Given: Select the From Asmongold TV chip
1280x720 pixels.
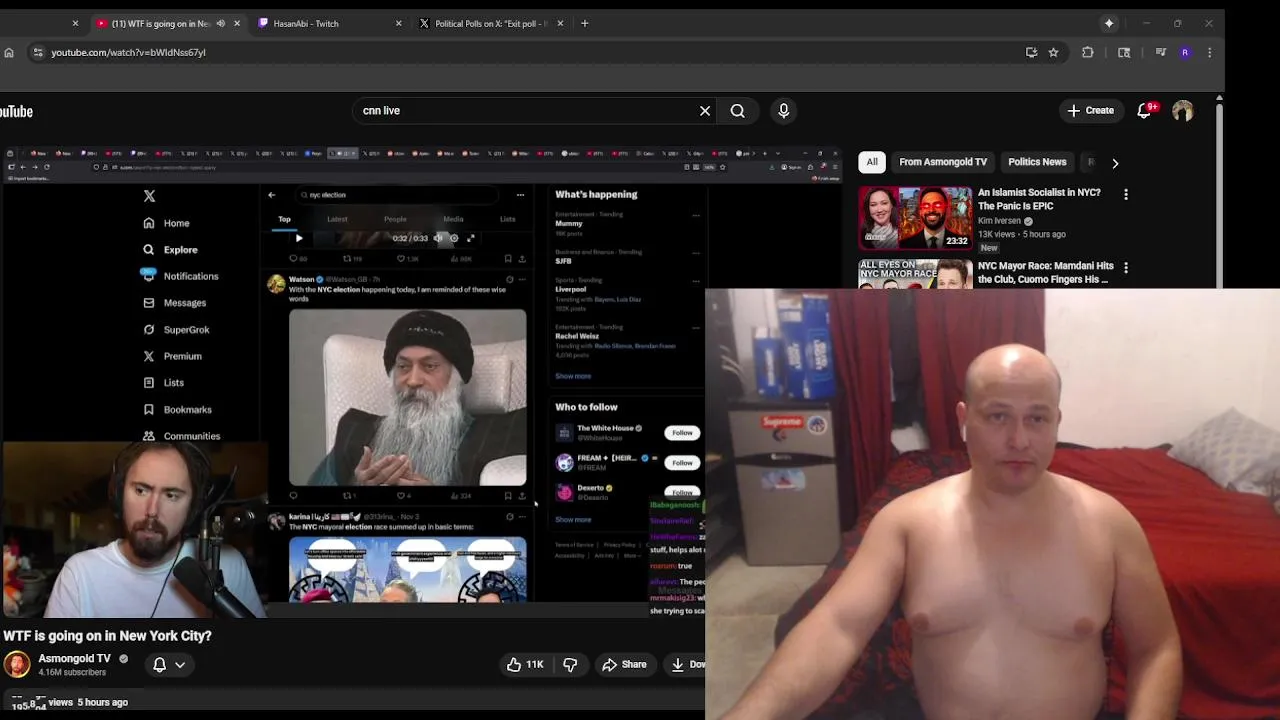Looking at the screenshot, I should click(x=943, y=162).
